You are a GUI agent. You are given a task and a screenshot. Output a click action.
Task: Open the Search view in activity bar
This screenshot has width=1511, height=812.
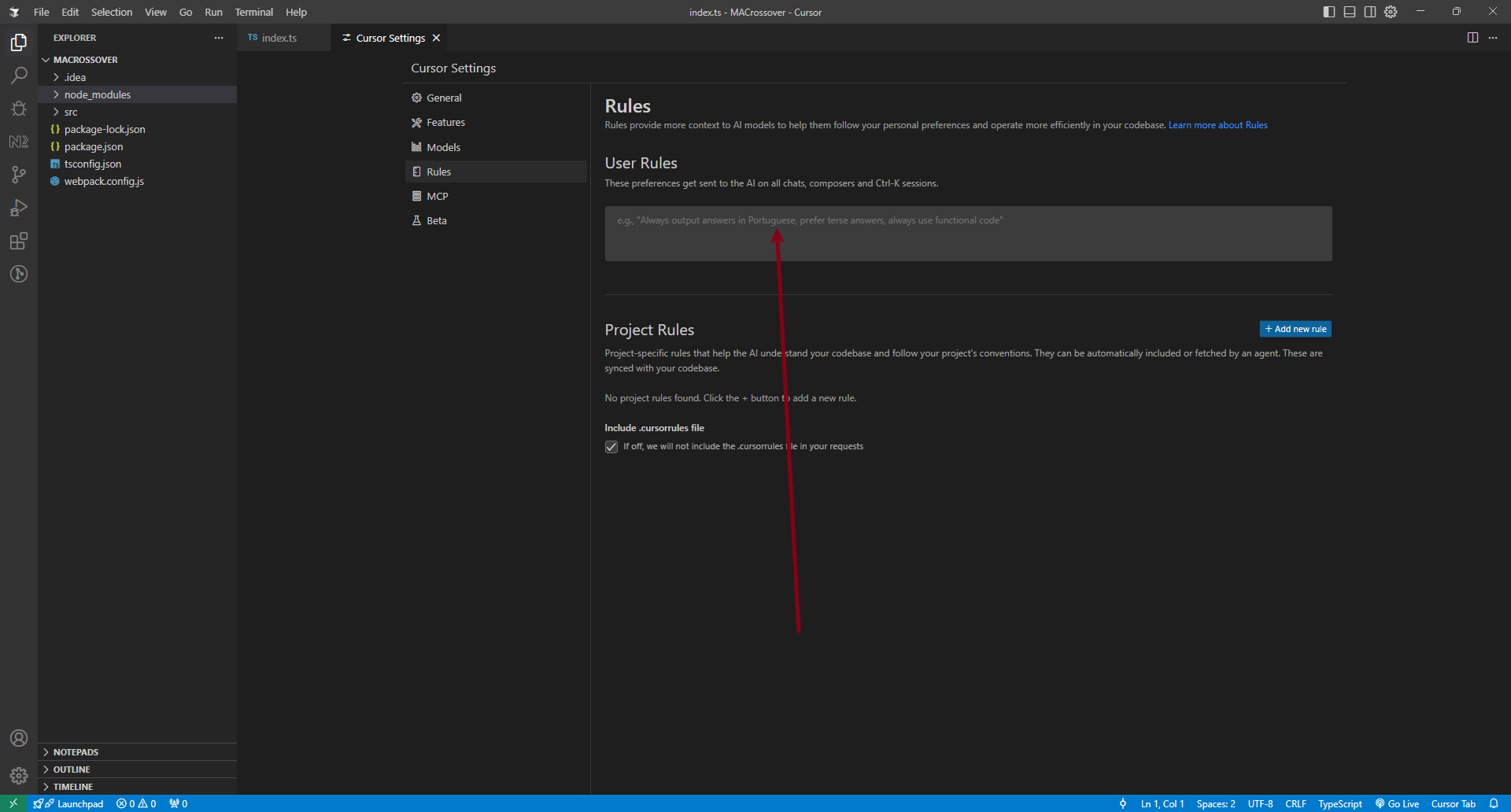19,76
